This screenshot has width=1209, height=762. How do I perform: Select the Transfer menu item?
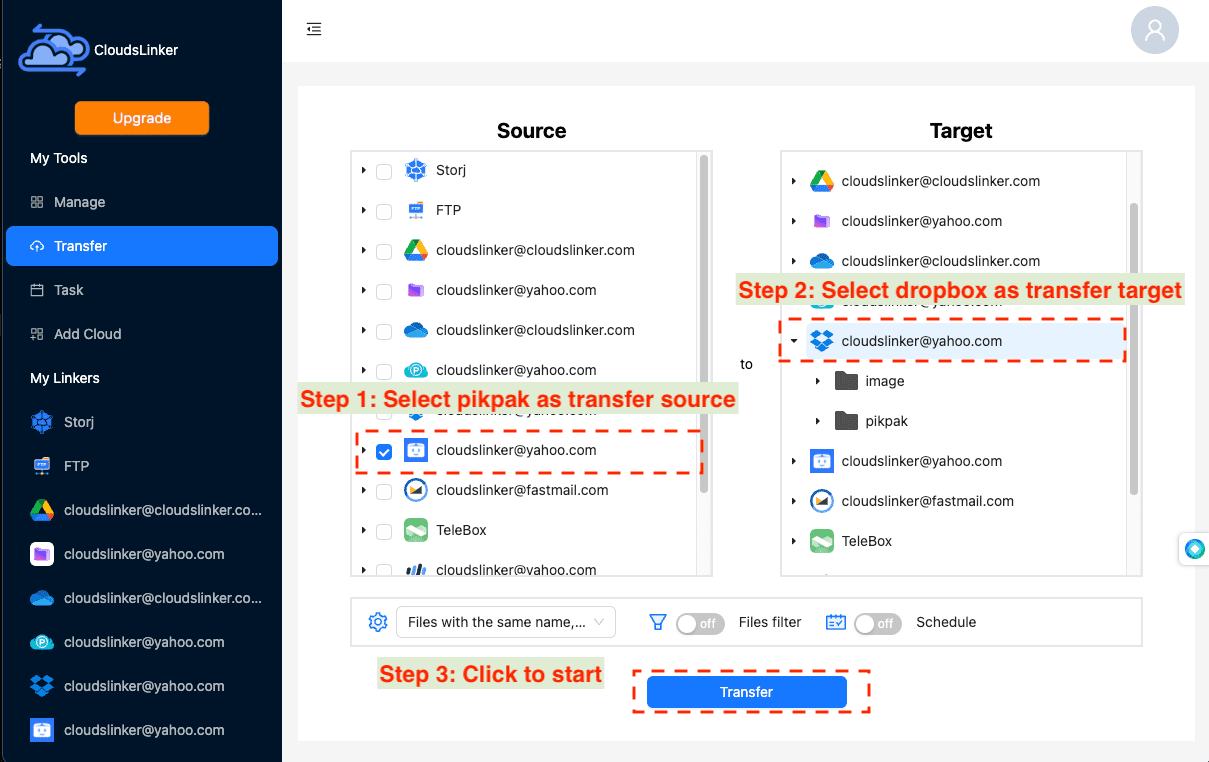[141, 246]
